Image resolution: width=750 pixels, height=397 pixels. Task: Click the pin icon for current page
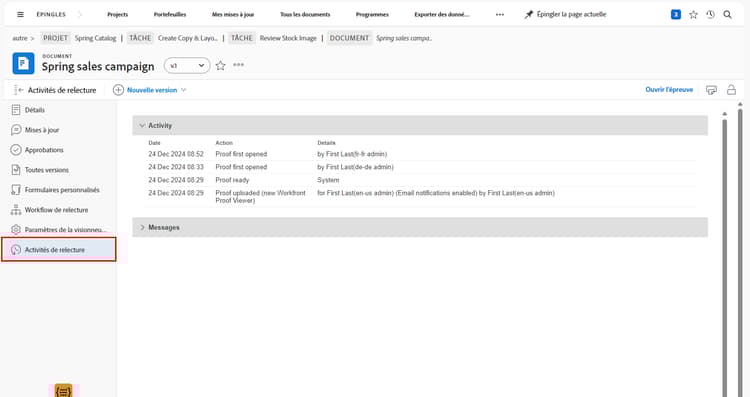click(x=529, y=14)
